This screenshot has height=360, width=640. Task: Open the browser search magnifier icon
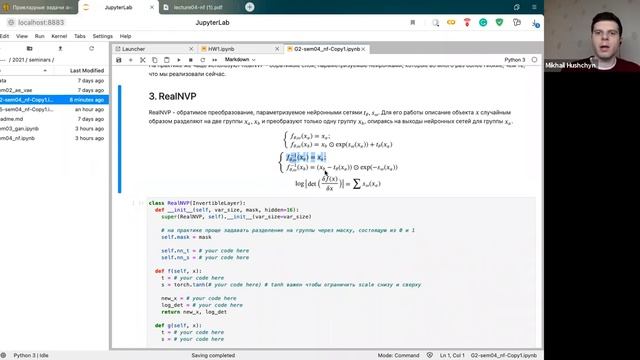point(436,23)
